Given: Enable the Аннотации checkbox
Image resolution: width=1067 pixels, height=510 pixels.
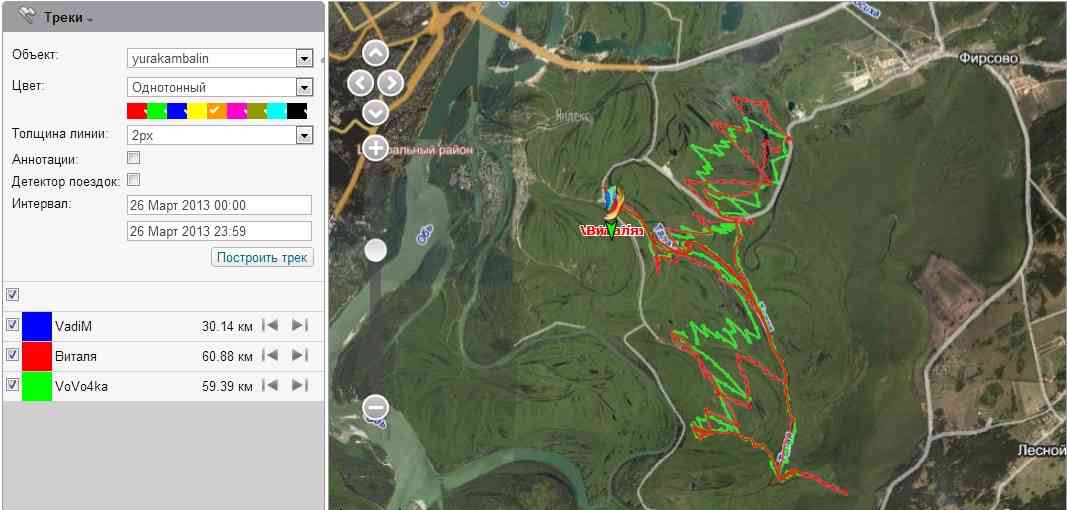Looking at the screenshot, I should point(134,158).
